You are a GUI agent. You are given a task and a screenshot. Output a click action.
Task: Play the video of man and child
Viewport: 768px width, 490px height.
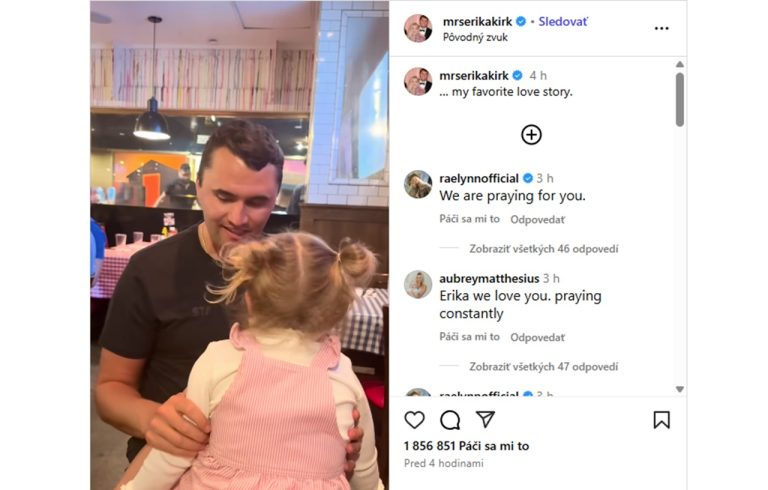pos(240,245)
